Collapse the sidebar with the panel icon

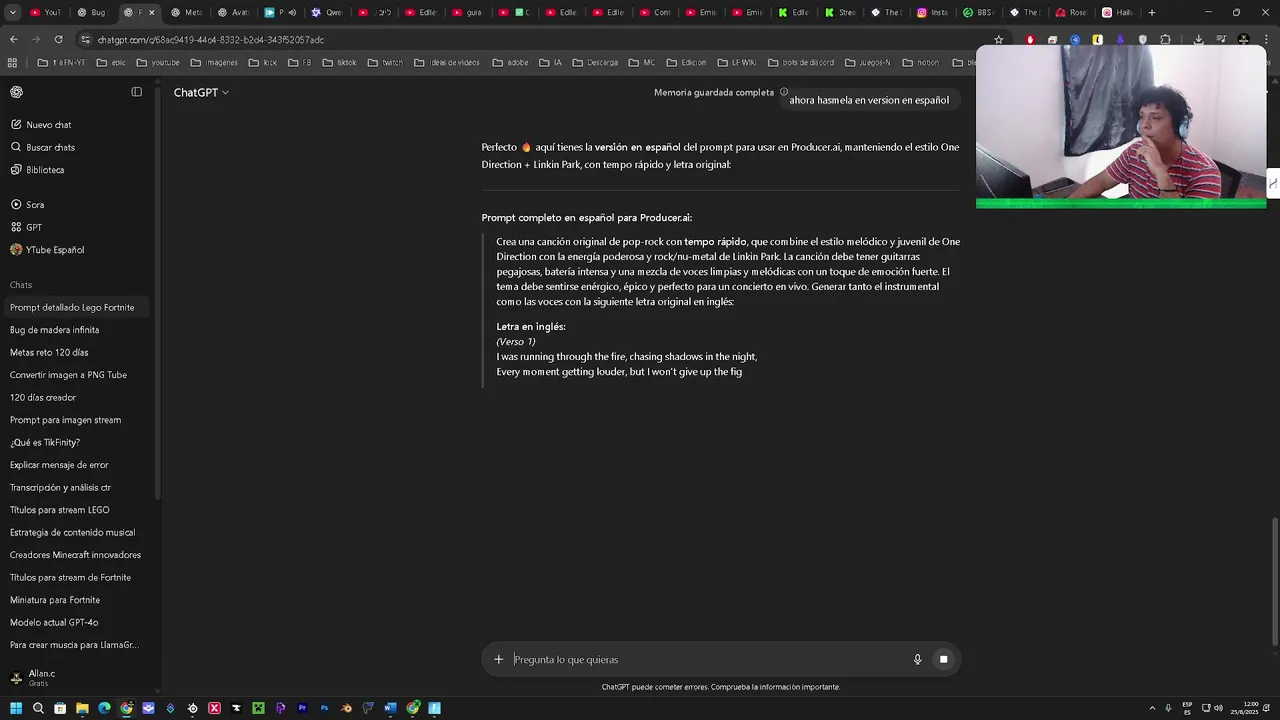tap(137, 92)
